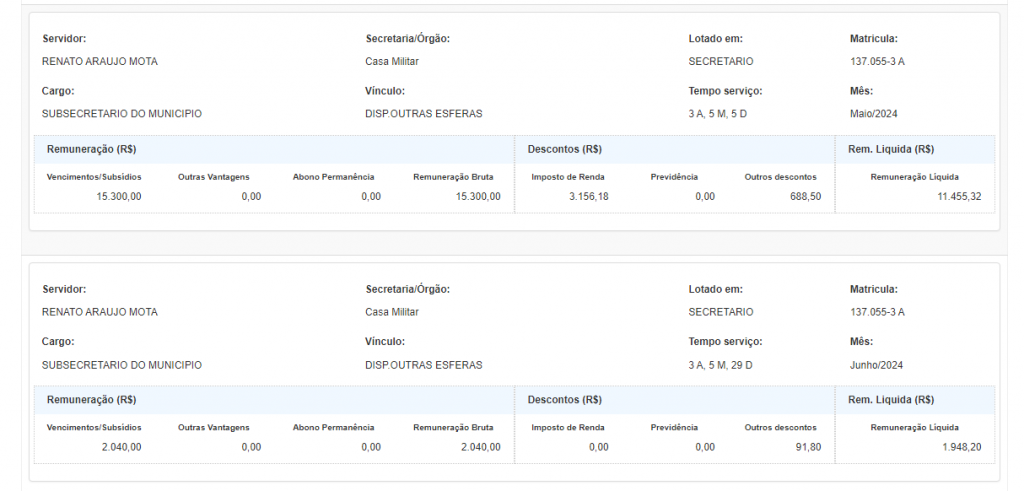Click Remuneração Bruta value 2.040,00

(x=480, y=447)
